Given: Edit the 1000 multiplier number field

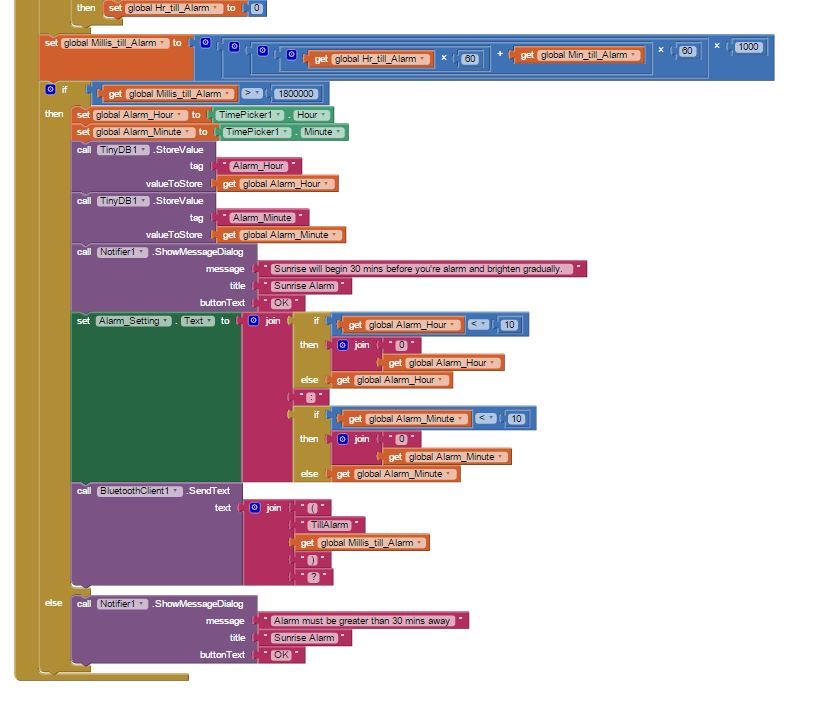Looking at the screenshot, I should [748, 47].
